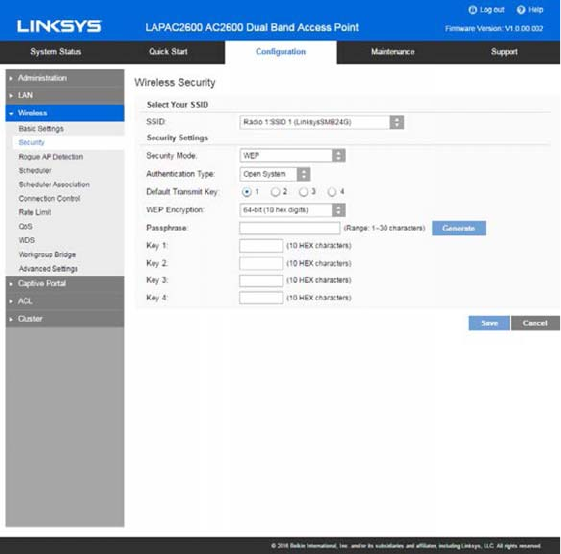Expand the Administration section

(x=65, y=78)
